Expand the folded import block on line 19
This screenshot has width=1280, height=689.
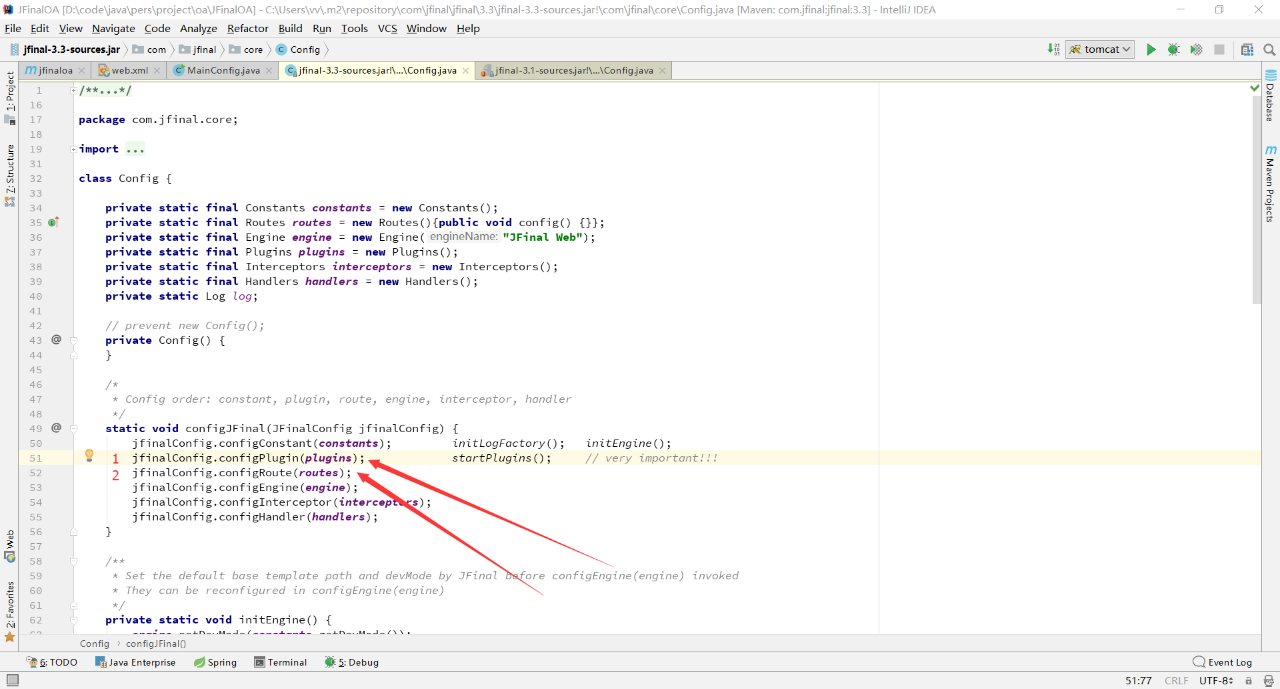point(74,149)
